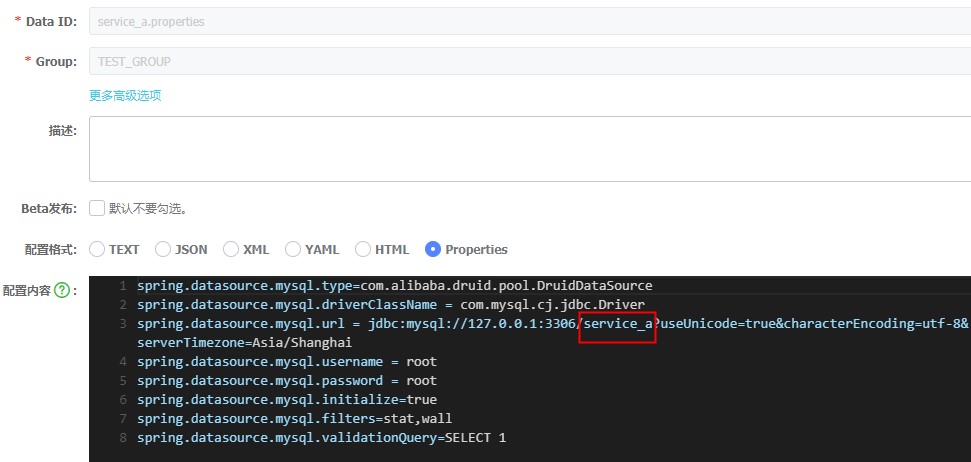Click the validationQuery=SELECT 1 line
Screen dimensions: 971x462
(x=321, y=438)
